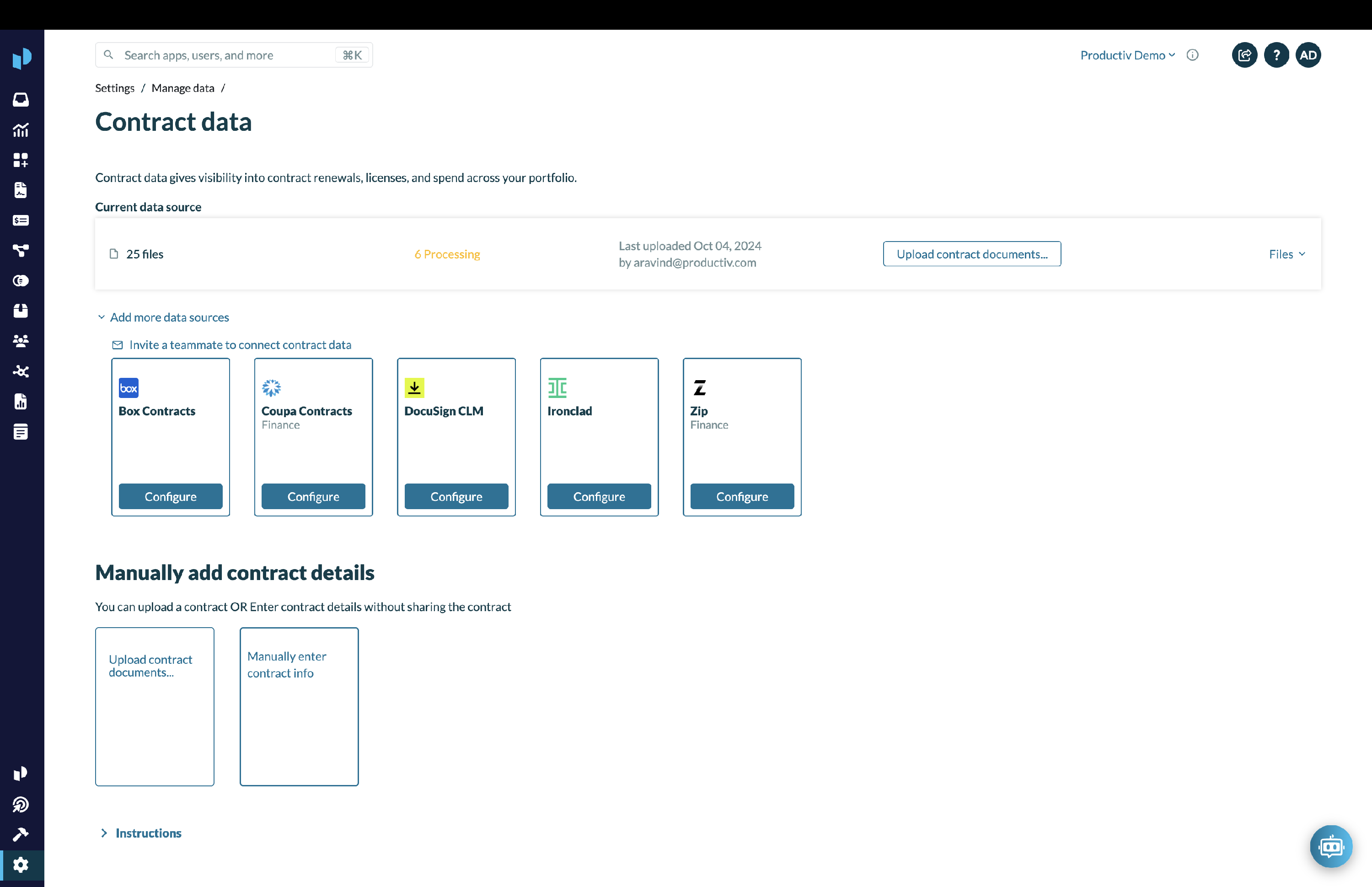Click the info icon beside Productiv Demo
The image size is (1372, 887).
point(1192,55)
